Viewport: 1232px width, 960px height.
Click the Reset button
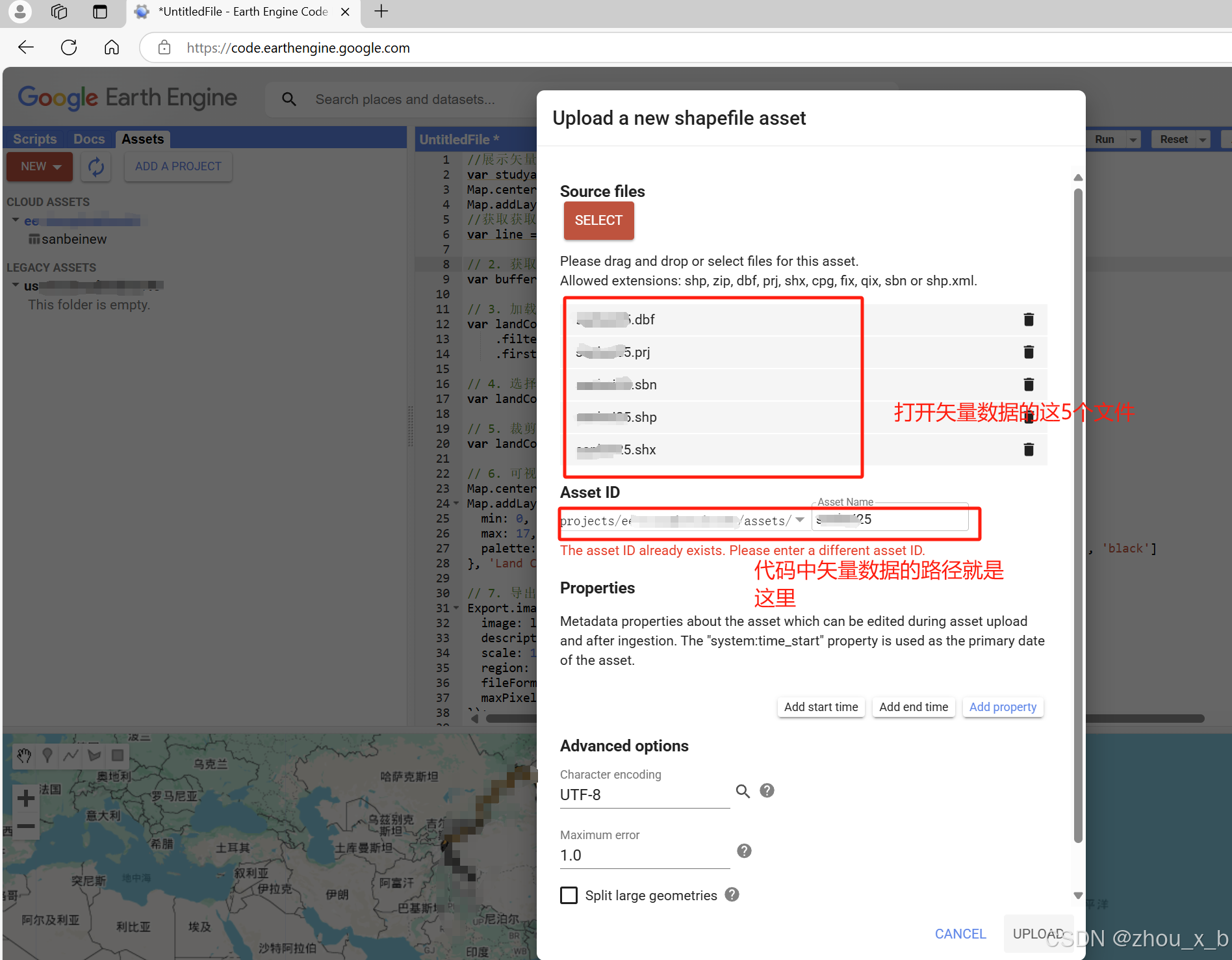point(1174,140)
